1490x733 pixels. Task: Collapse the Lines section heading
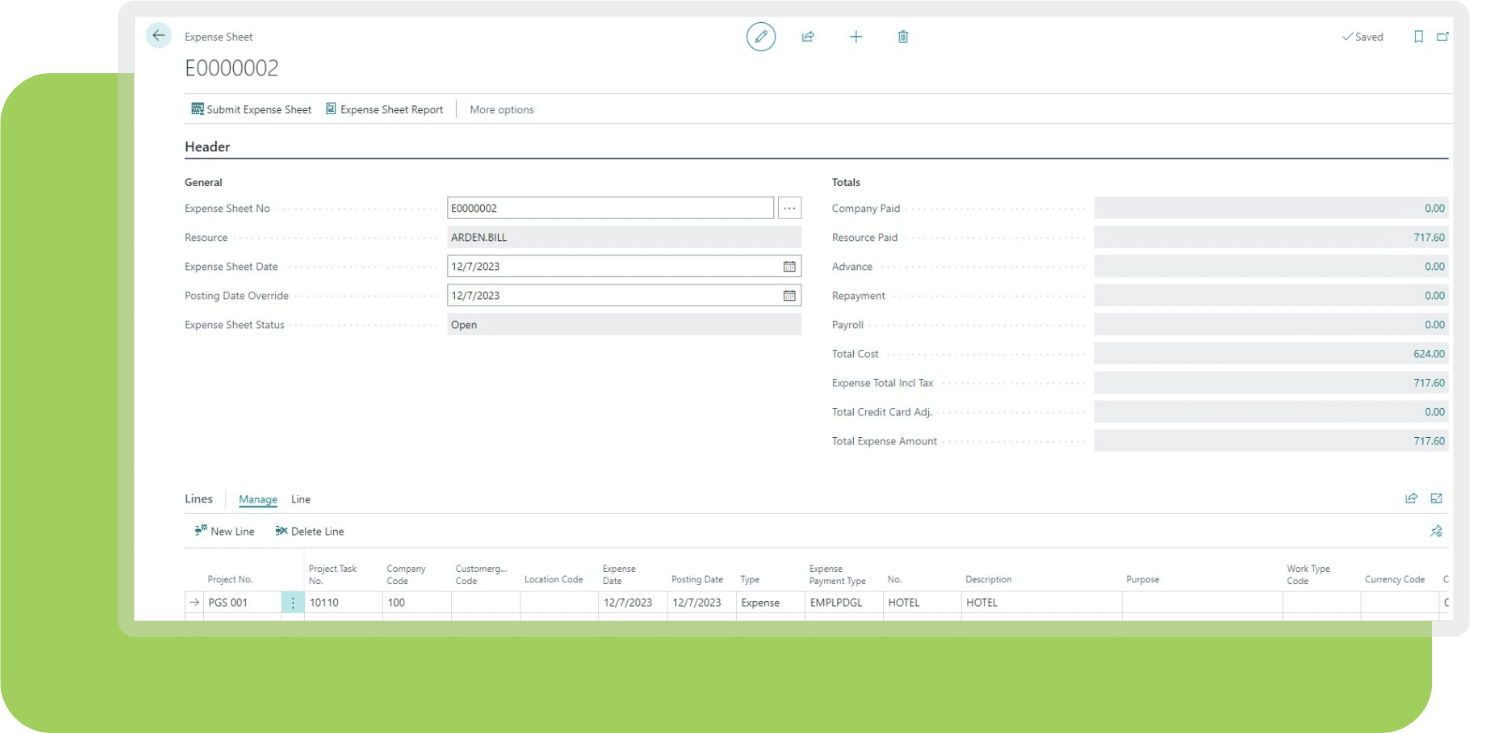pos(199,499)
